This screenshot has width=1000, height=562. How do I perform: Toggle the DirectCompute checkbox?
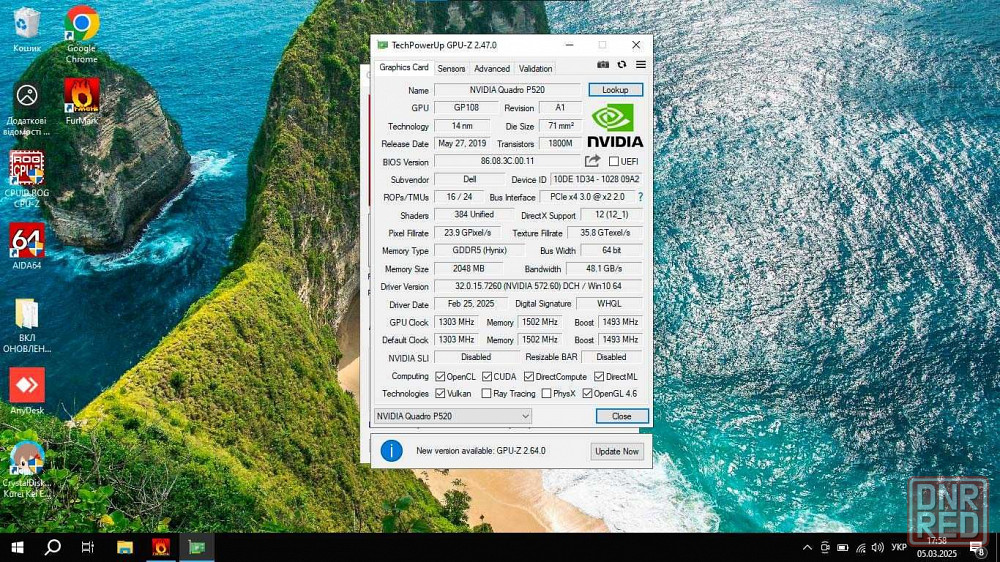(x=529, y=376)
